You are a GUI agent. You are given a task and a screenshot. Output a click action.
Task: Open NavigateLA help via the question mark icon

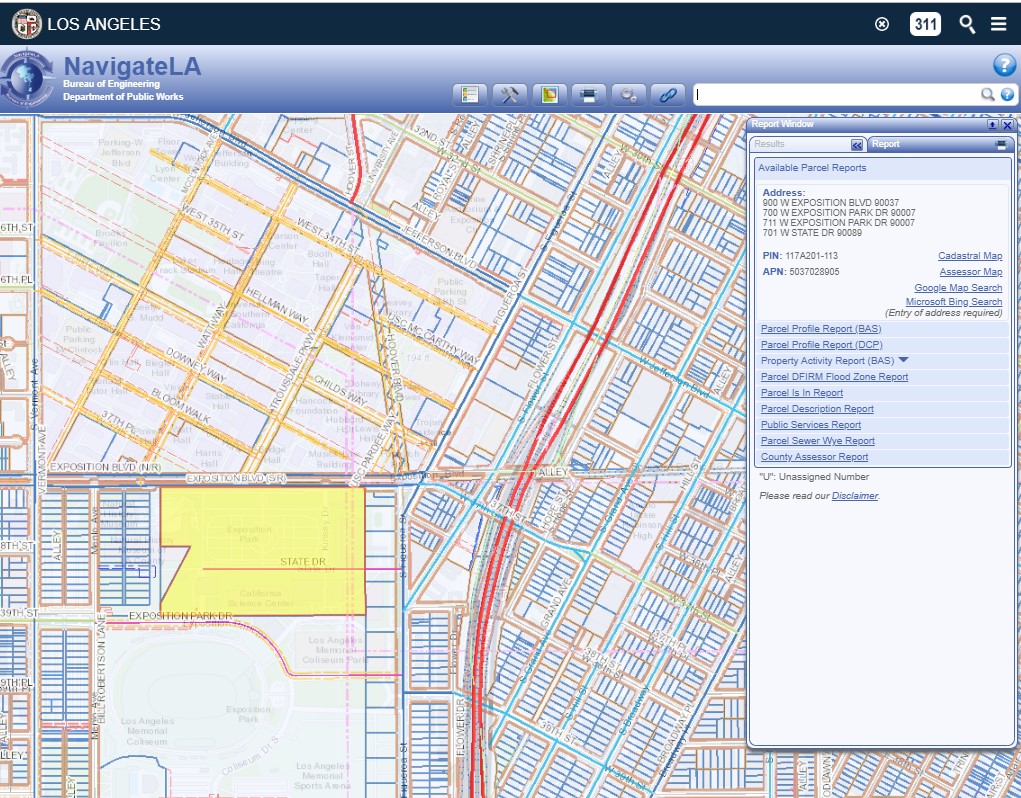coord(1003,66)
